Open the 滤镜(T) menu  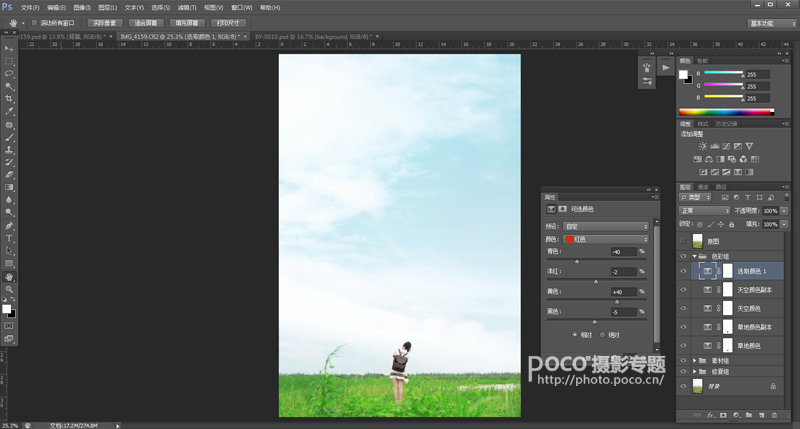pos(187,8)
